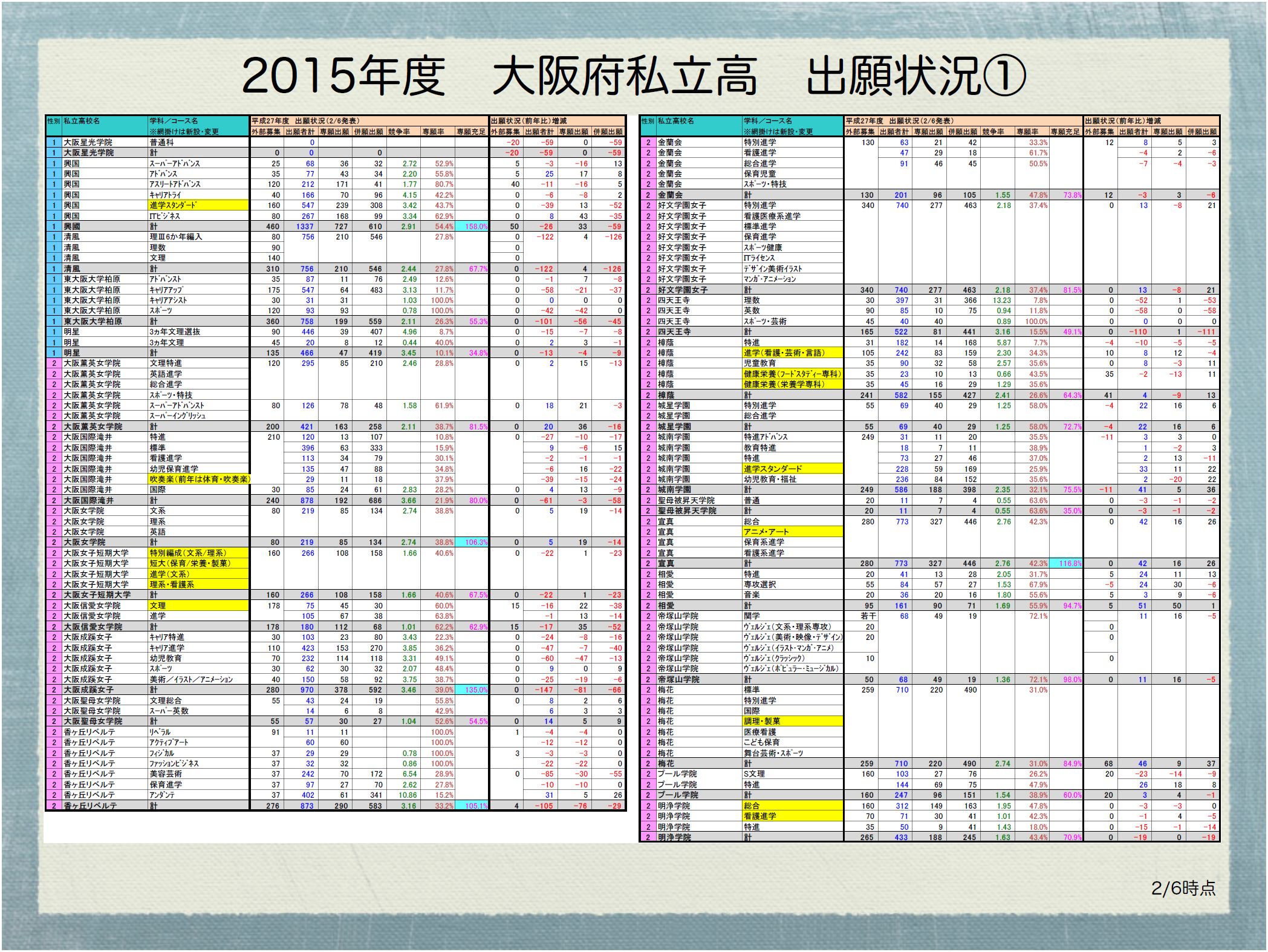Image resolution: width=1268 pixels, height=952 pixels.
Task: Select the '看護医療系進学' course cell
Action: pos(793,216)
